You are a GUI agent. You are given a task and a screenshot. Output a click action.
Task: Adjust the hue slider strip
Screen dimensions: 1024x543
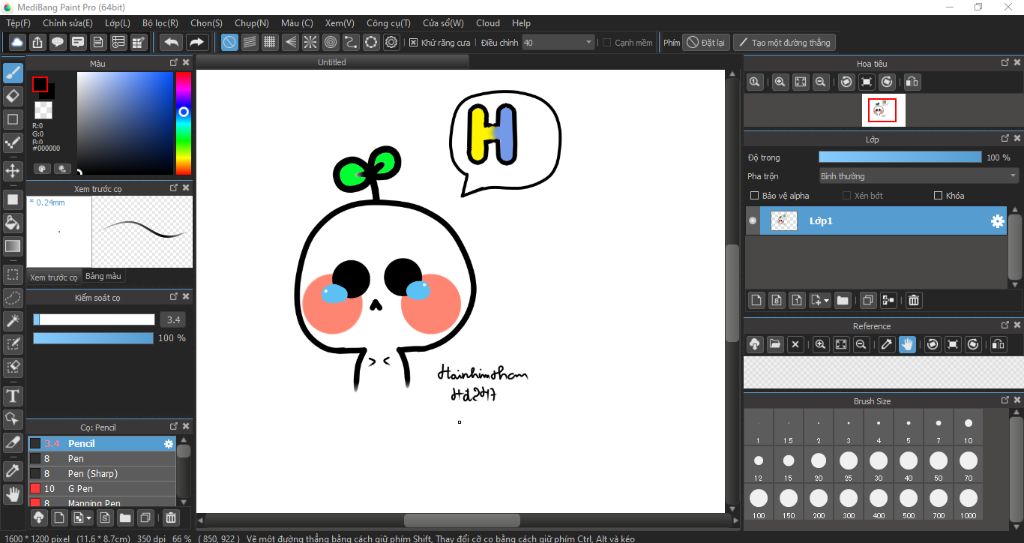(x=184, y=123)
